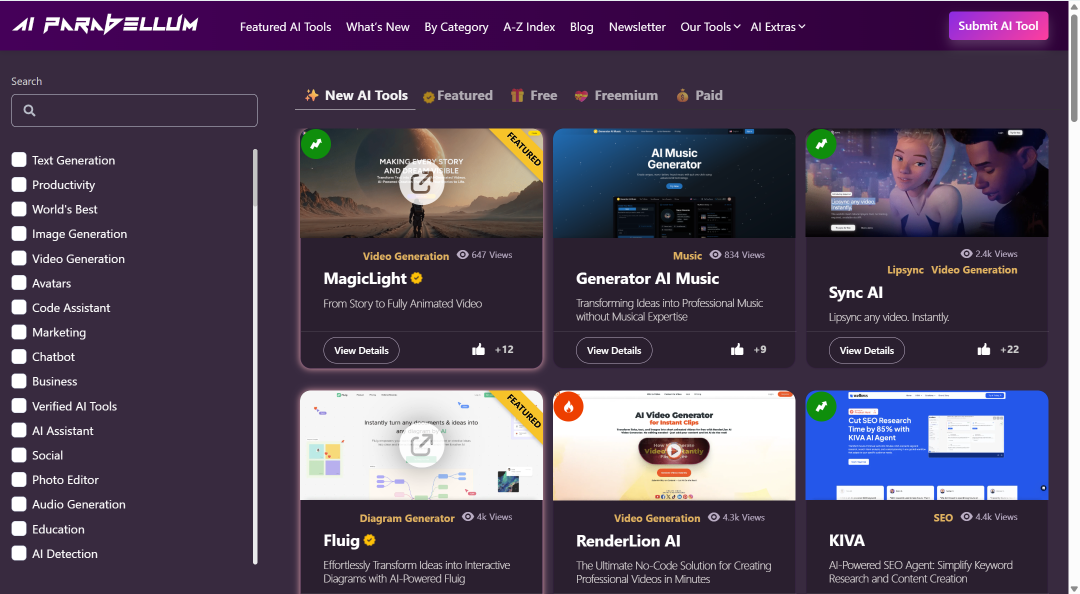Viewport: 1080px width, 594px height.
Task: Open the Blog link
Action: click(x=581, y=27)
